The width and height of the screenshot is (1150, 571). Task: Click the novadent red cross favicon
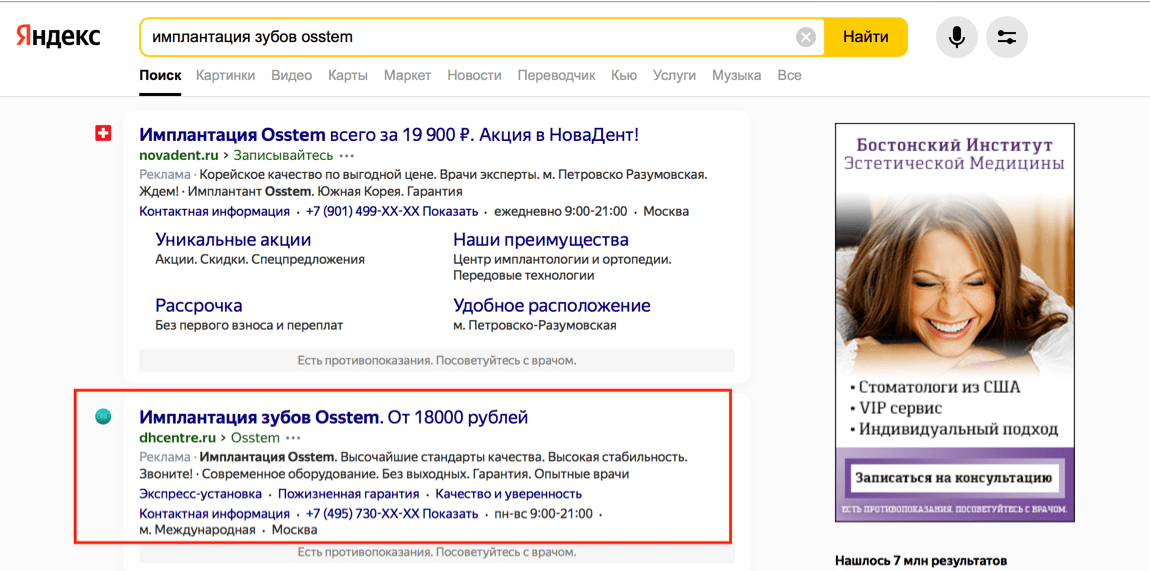pos(103,134)
